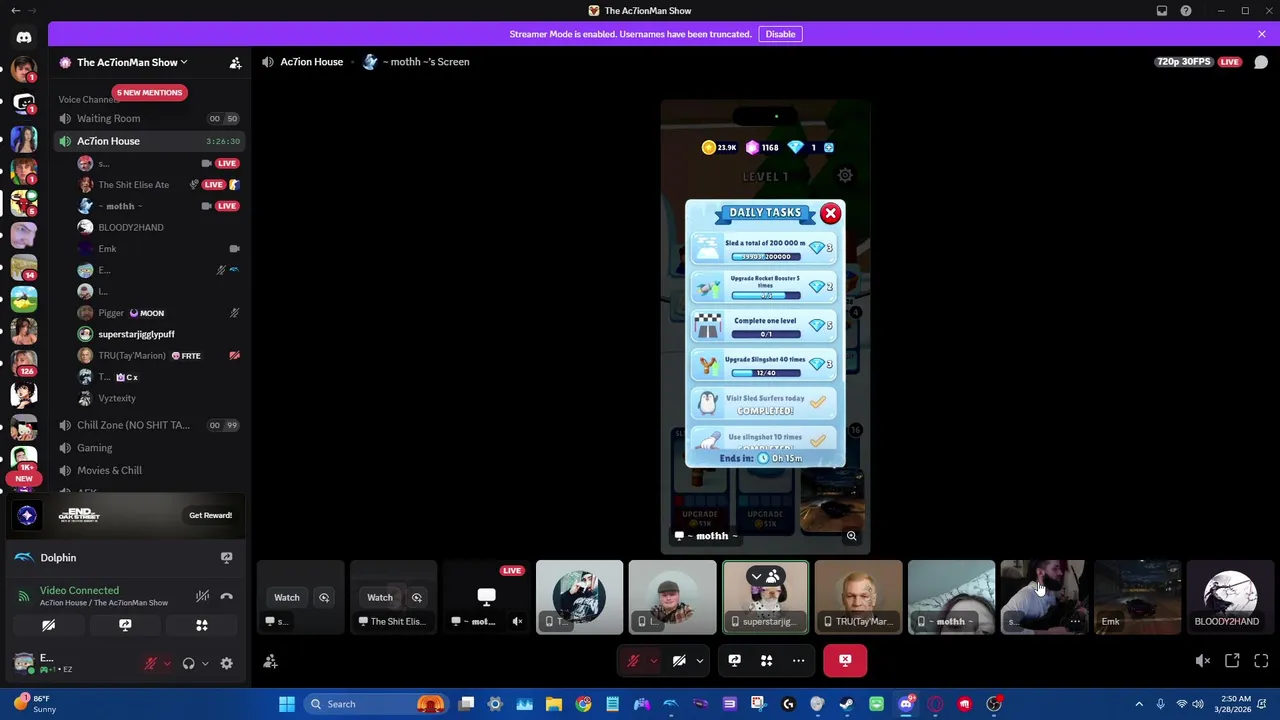
Task: Open the weather widget showing 86°F
Action: [34, 704]
